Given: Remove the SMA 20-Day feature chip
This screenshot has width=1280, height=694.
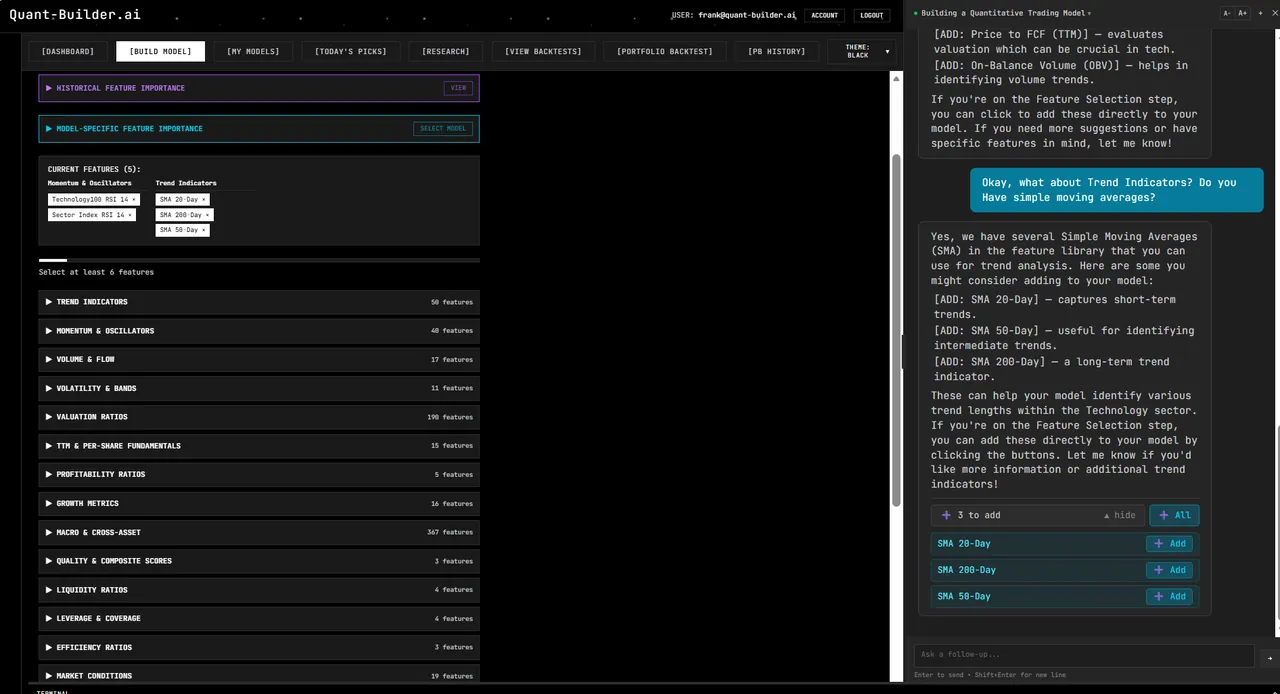Looking at the screenshot, I should pyautogui.click(x=204, y=200).
